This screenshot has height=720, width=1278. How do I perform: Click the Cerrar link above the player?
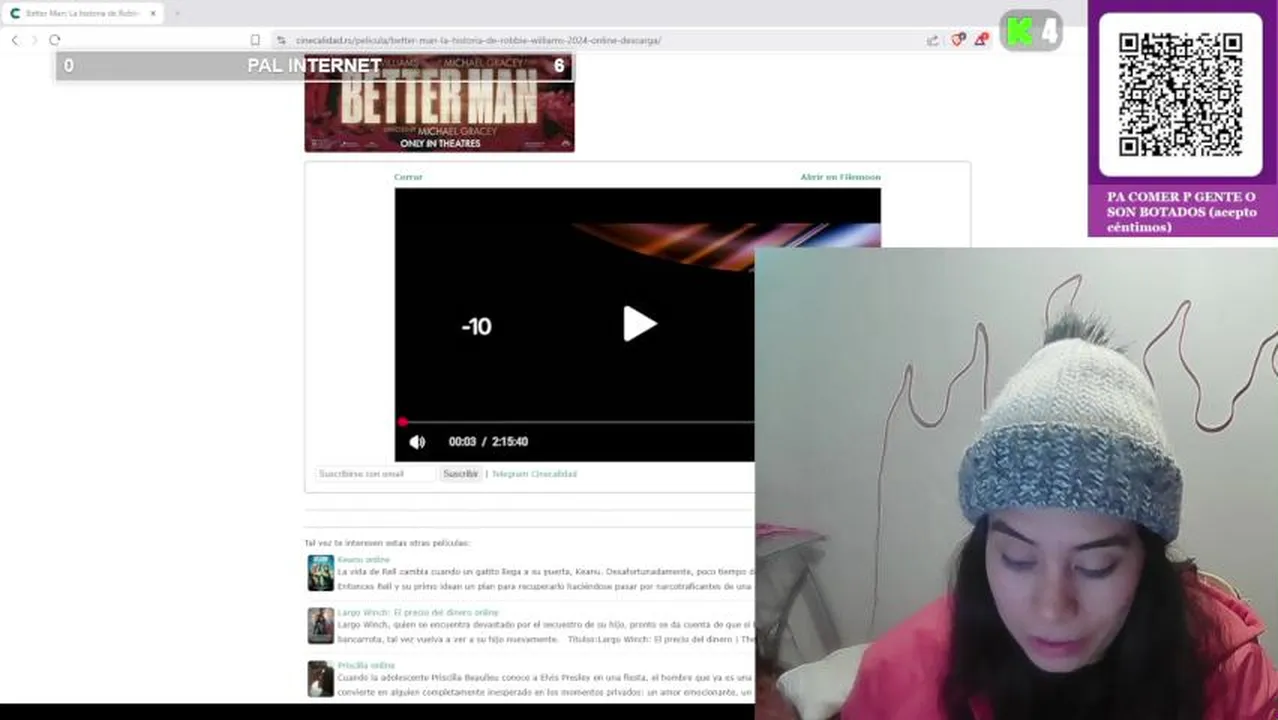click(x=408, y=177)
